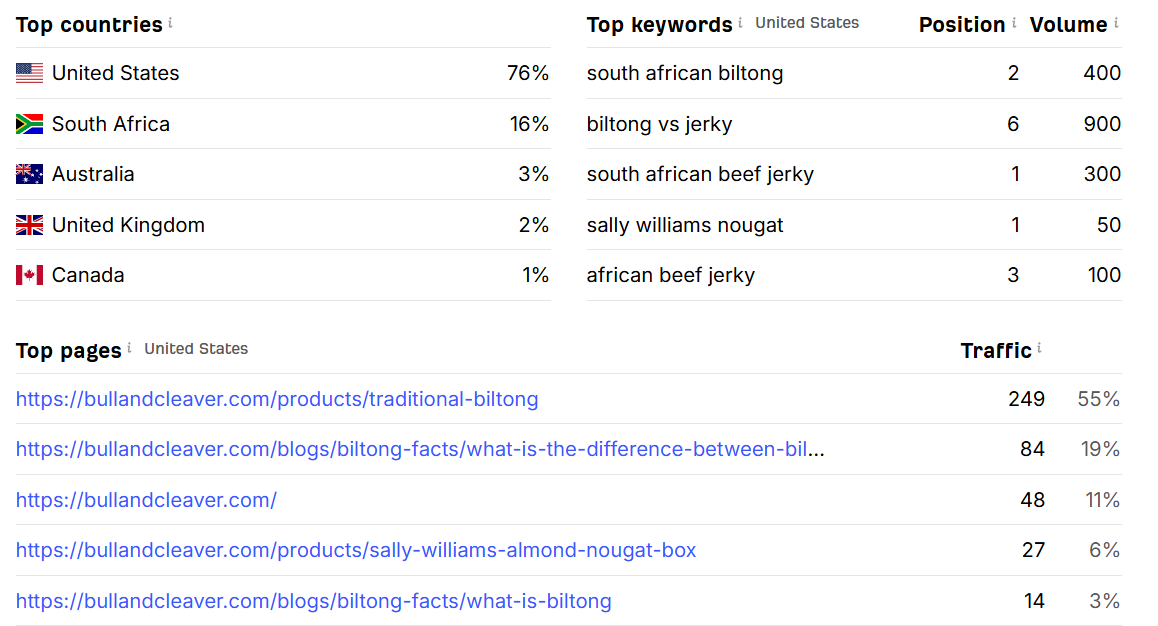This screenshot has width=1158, height=626.
Task: Open the bullandcleaver.com homepage link
Action: click(146, 500)
